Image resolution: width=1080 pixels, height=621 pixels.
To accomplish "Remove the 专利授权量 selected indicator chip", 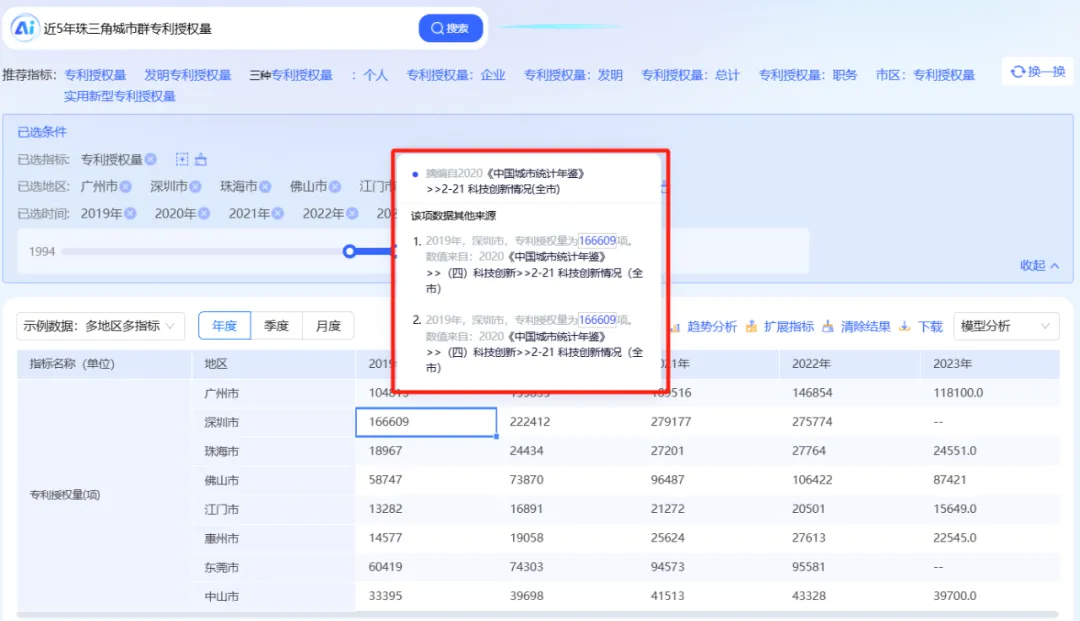I will 151,160.
